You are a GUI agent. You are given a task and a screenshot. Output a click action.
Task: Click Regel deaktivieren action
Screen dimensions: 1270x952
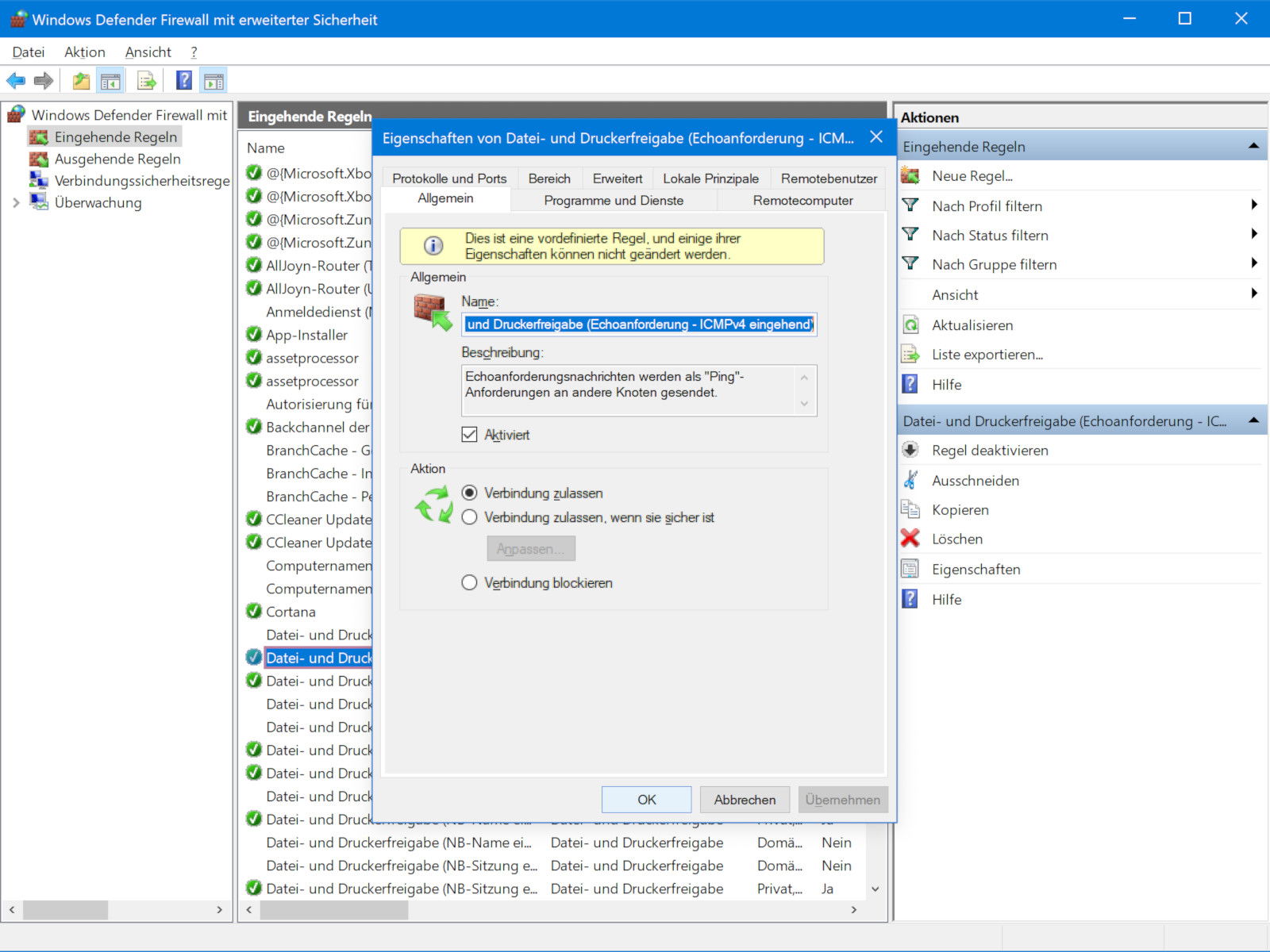coord(990,451)
